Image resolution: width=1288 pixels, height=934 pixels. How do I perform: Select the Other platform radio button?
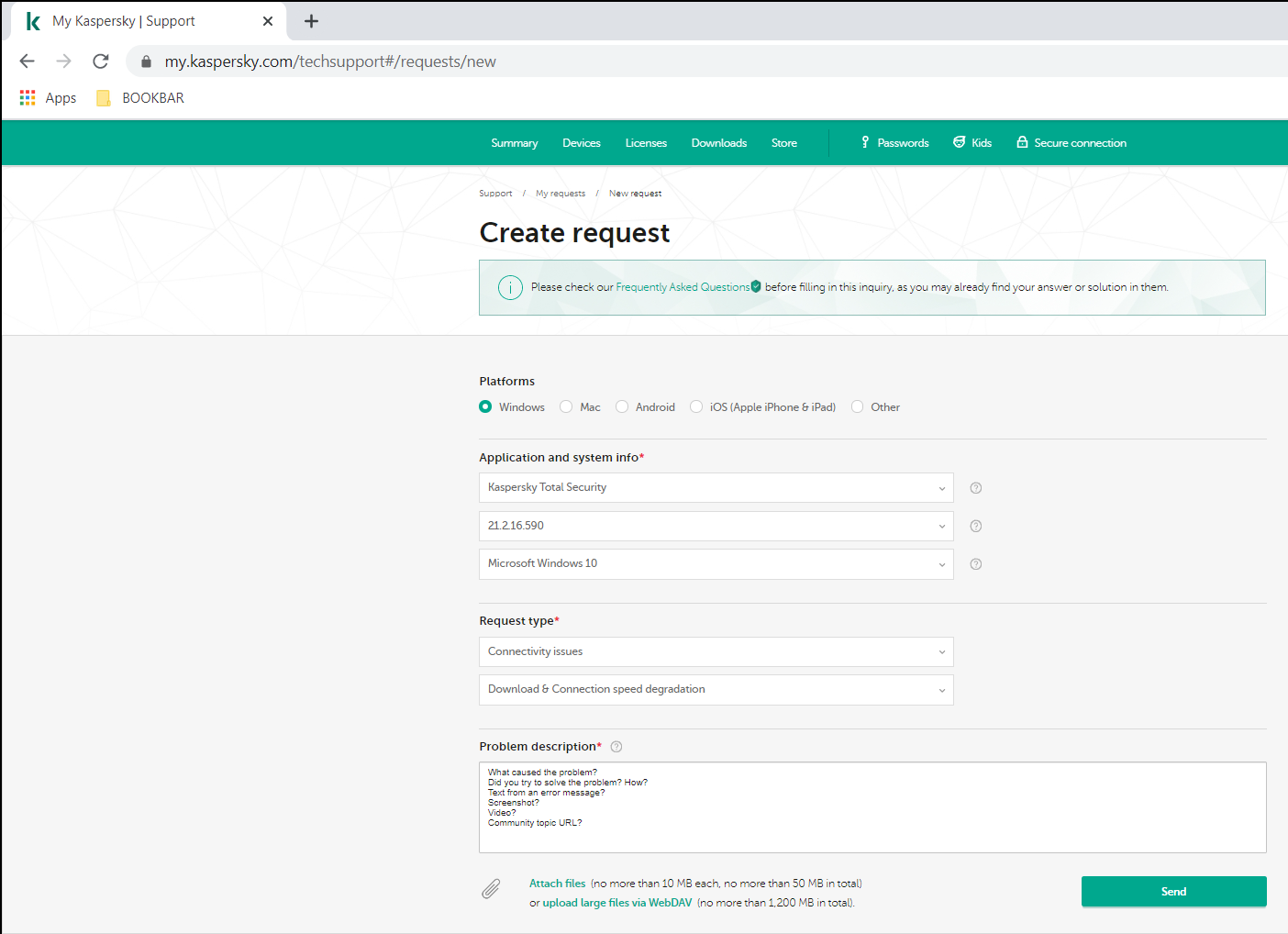coord(857,406)
